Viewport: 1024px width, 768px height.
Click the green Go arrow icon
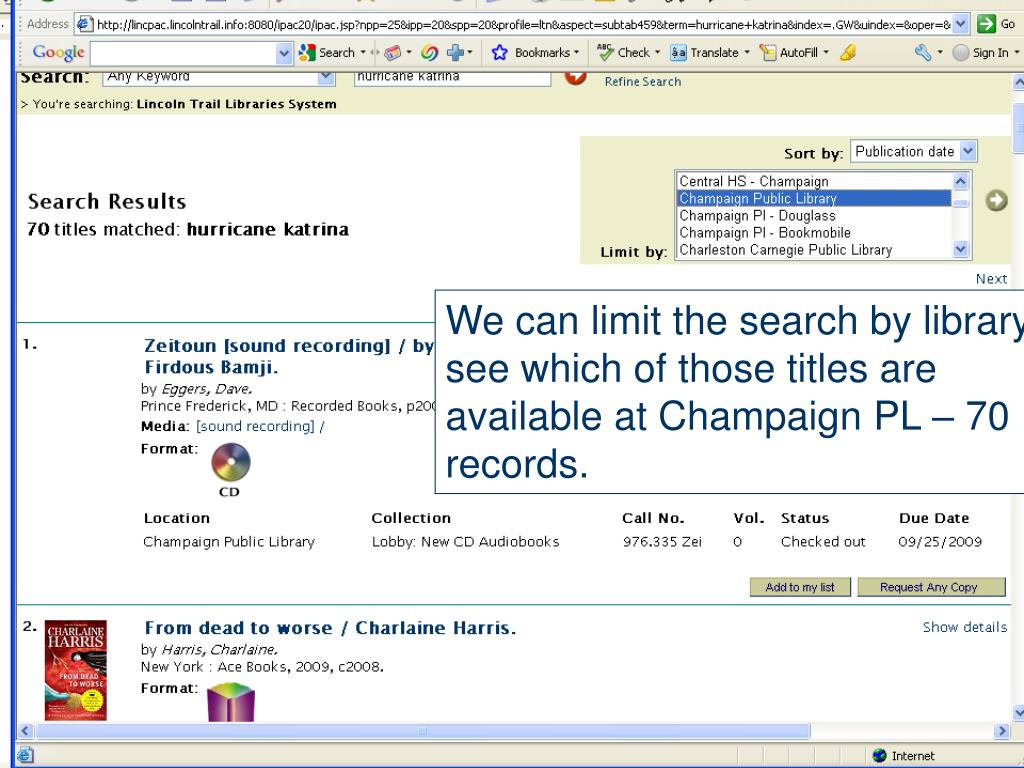pos(986,24)
